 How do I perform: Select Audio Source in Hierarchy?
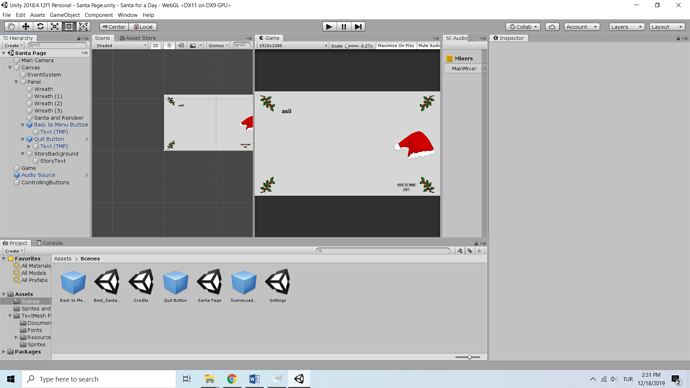click(x=38, y=175)
